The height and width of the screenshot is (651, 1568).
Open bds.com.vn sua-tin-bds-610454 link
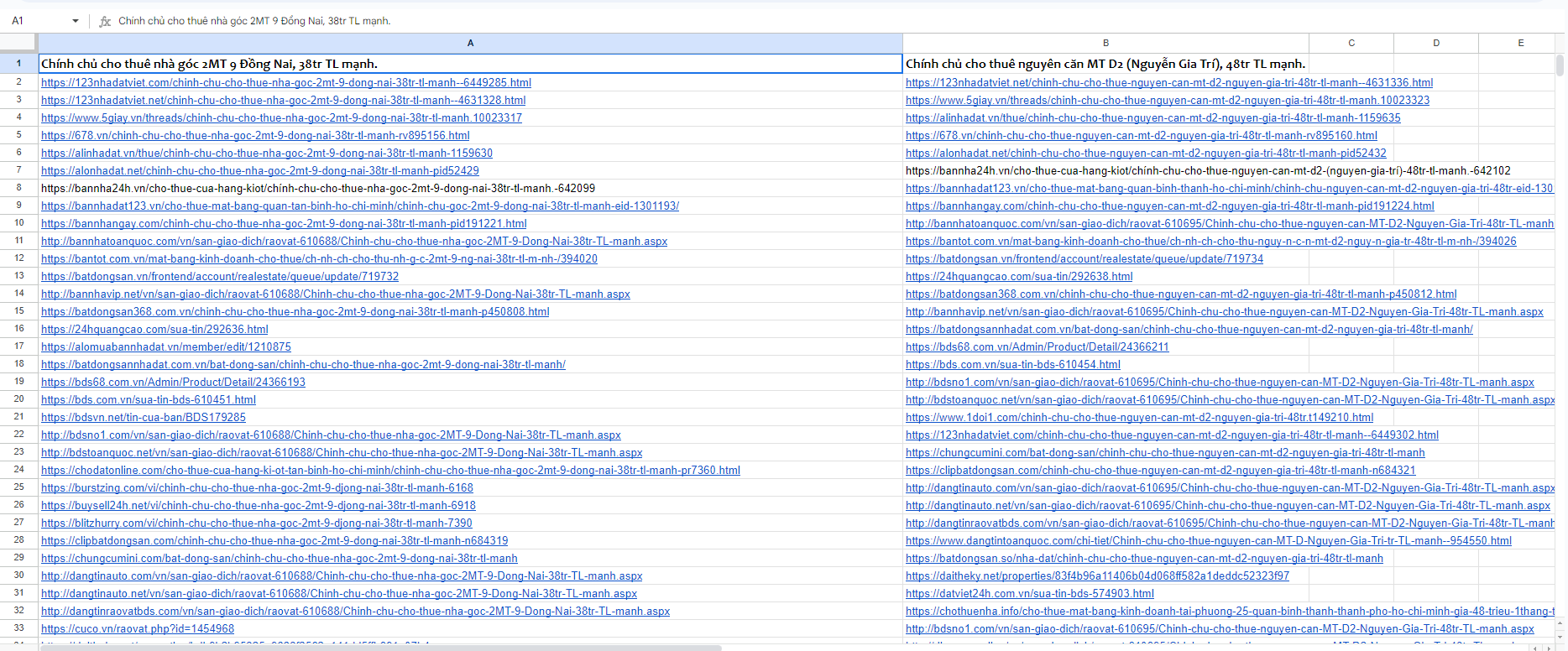coord(1013,364)
